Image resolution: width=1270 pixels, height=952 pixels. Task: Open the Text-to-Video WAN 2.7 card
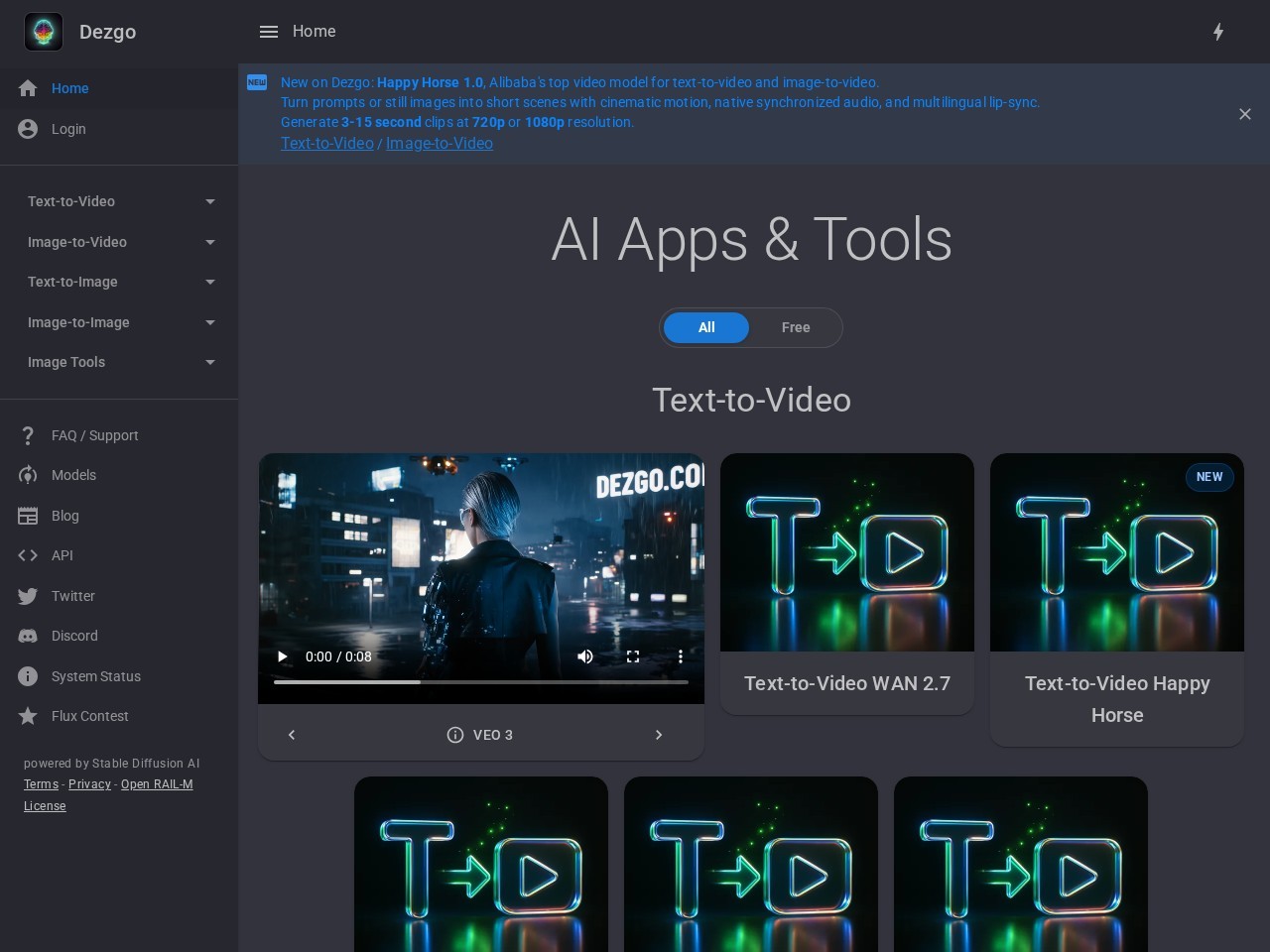click(847, 583)
